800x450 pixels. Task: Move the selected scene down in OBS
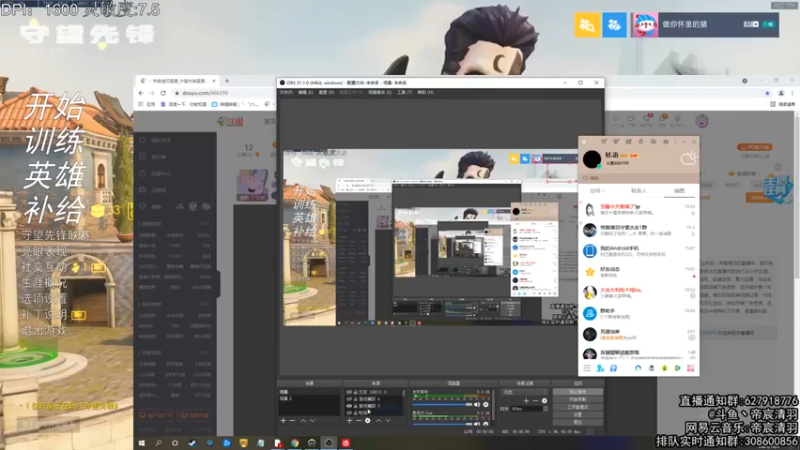pos(313,420)
